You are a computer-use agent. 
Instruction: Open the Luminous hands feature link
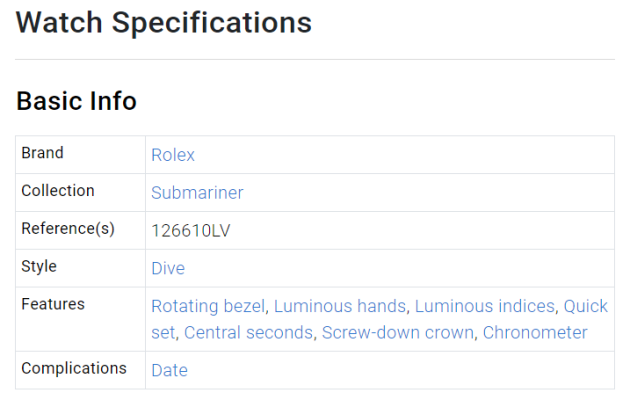coord(340,306)
